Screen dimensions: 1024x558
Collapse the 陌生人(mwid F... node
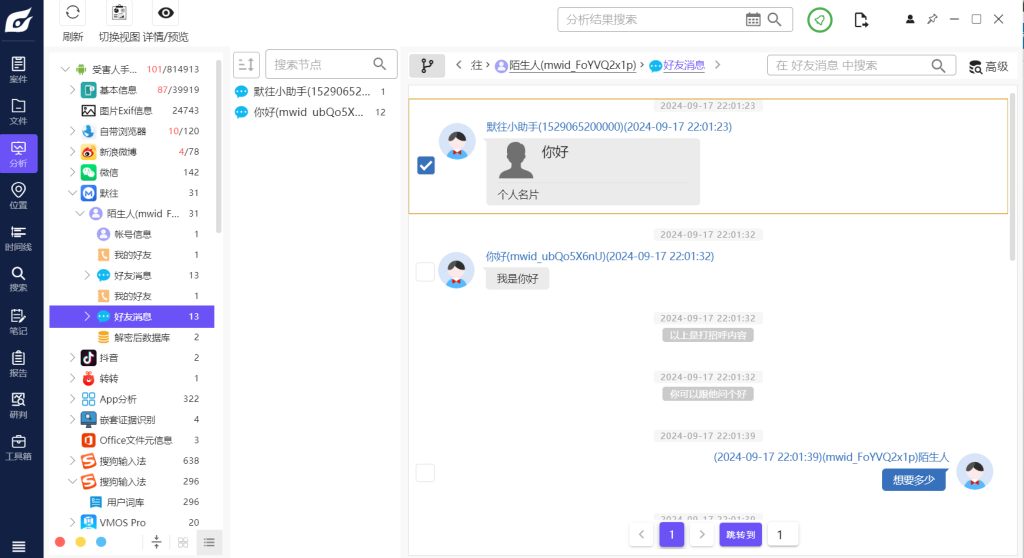tap(80, 214)
